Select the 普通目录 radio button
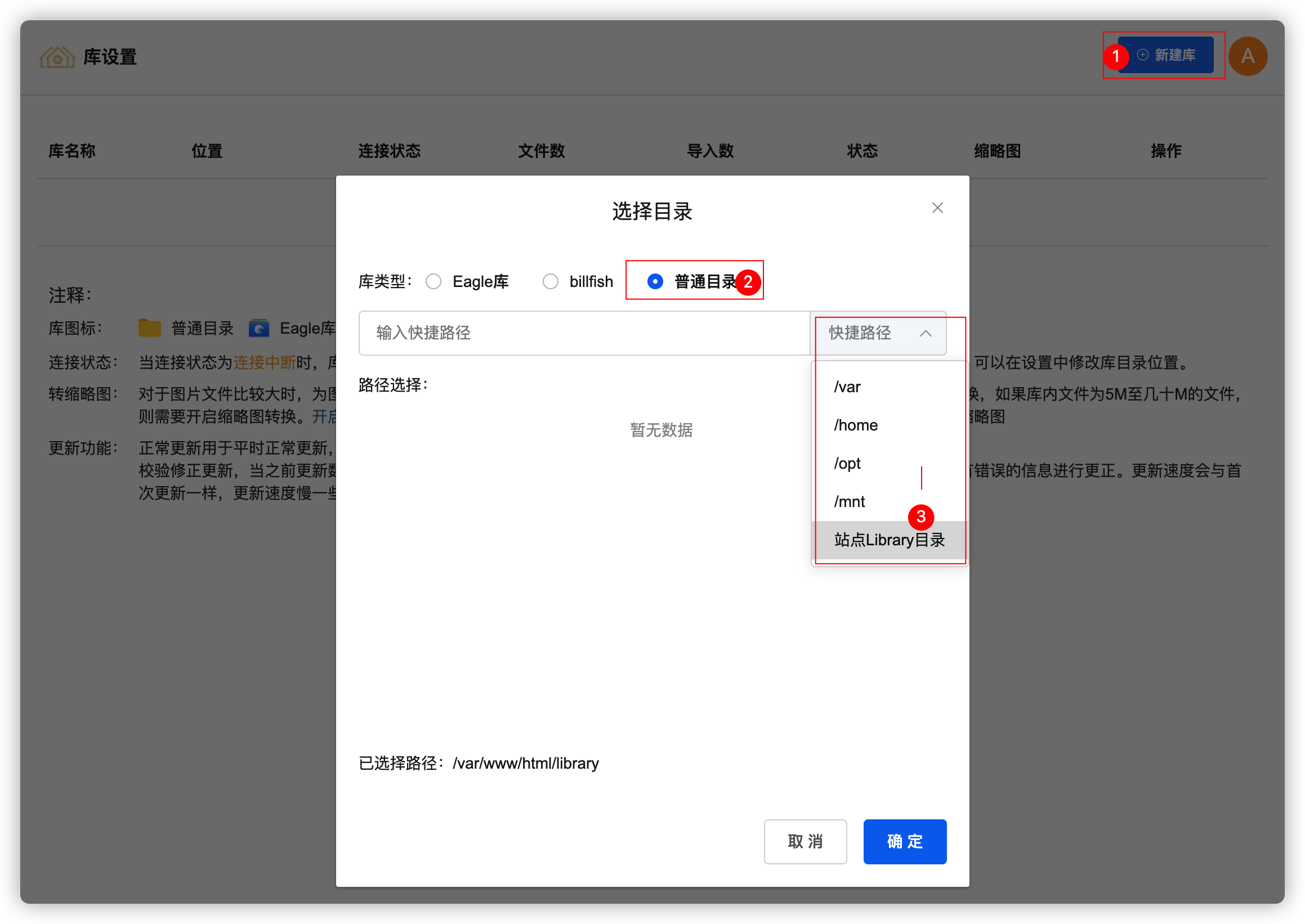This screenshot has width=1305, height=924. tap(656, 281)
